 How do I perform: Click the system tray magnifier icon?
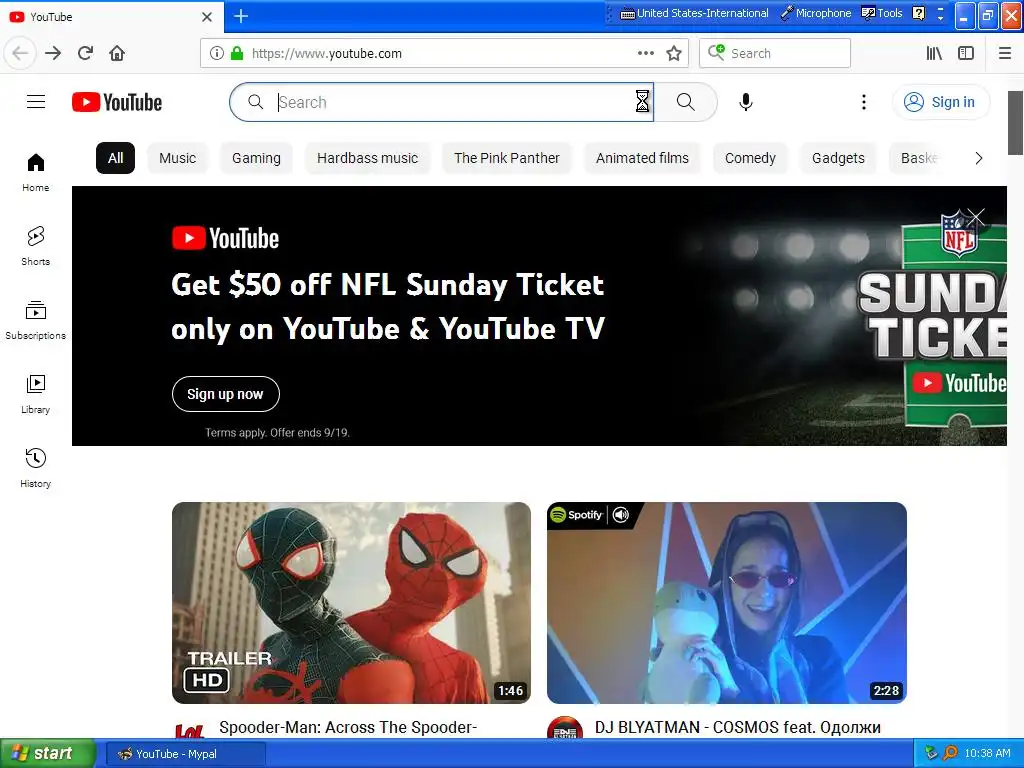(x=950, y=753)
